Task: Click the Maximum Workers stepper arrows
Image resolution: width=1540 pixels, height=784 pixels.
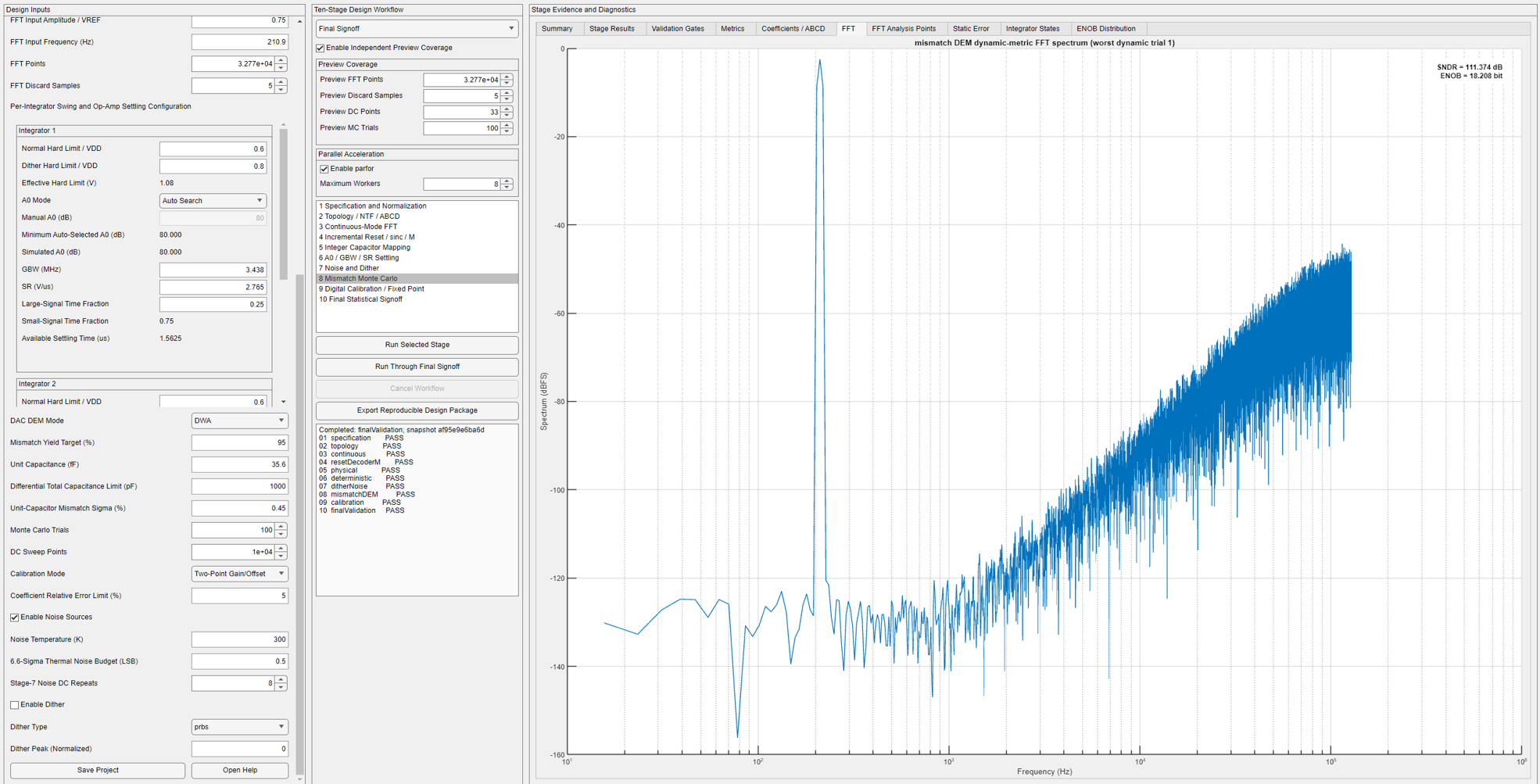Action: click(507, 184)
